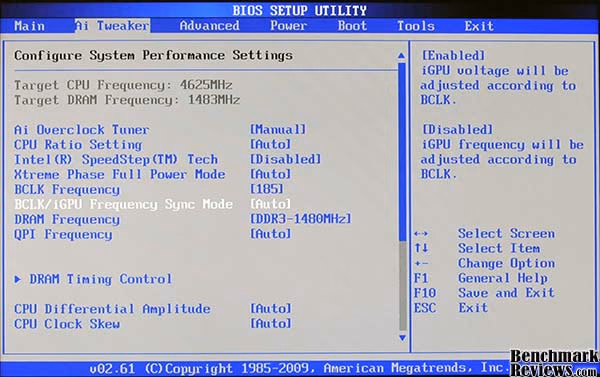Change Xtreme Phase Full Power Mode [Auto]
Viewport: 600px width, 377px height.
tap(271, 175)
